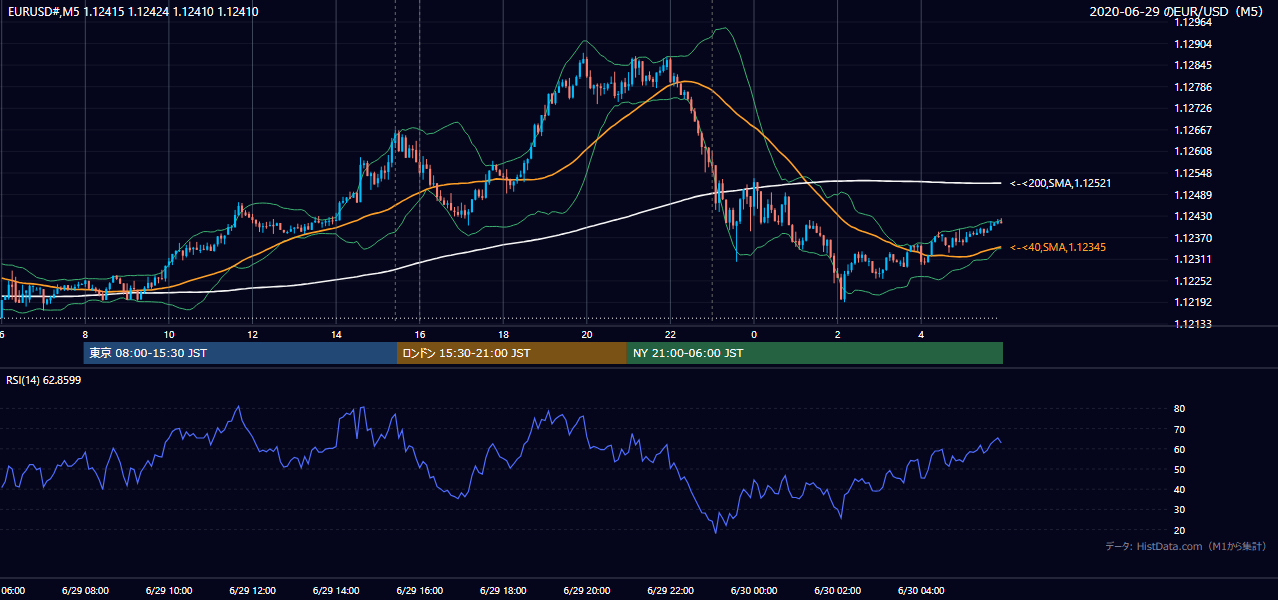
Task: Click price level 1.12667 on the axis
Action: point(1192,130)
